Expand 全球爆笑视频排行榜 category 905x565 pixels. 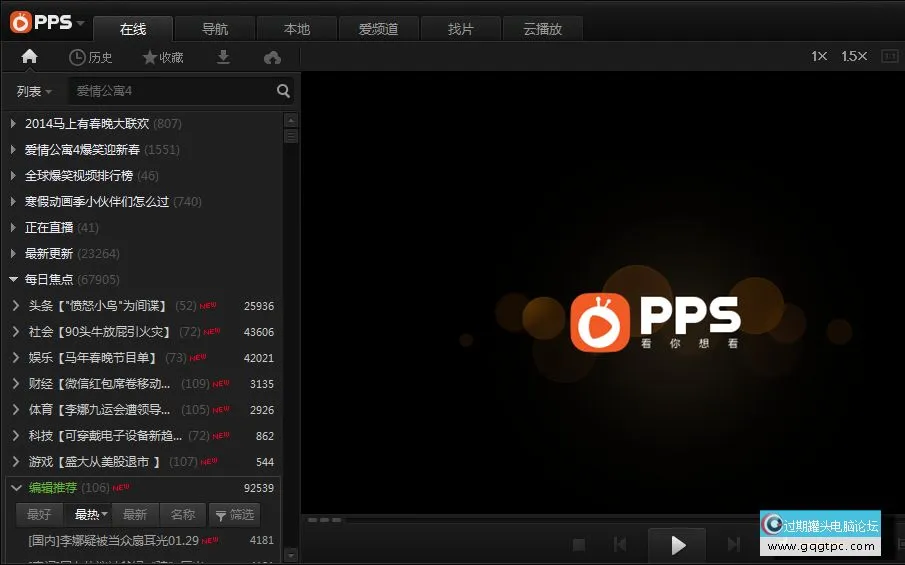(13, 175)
